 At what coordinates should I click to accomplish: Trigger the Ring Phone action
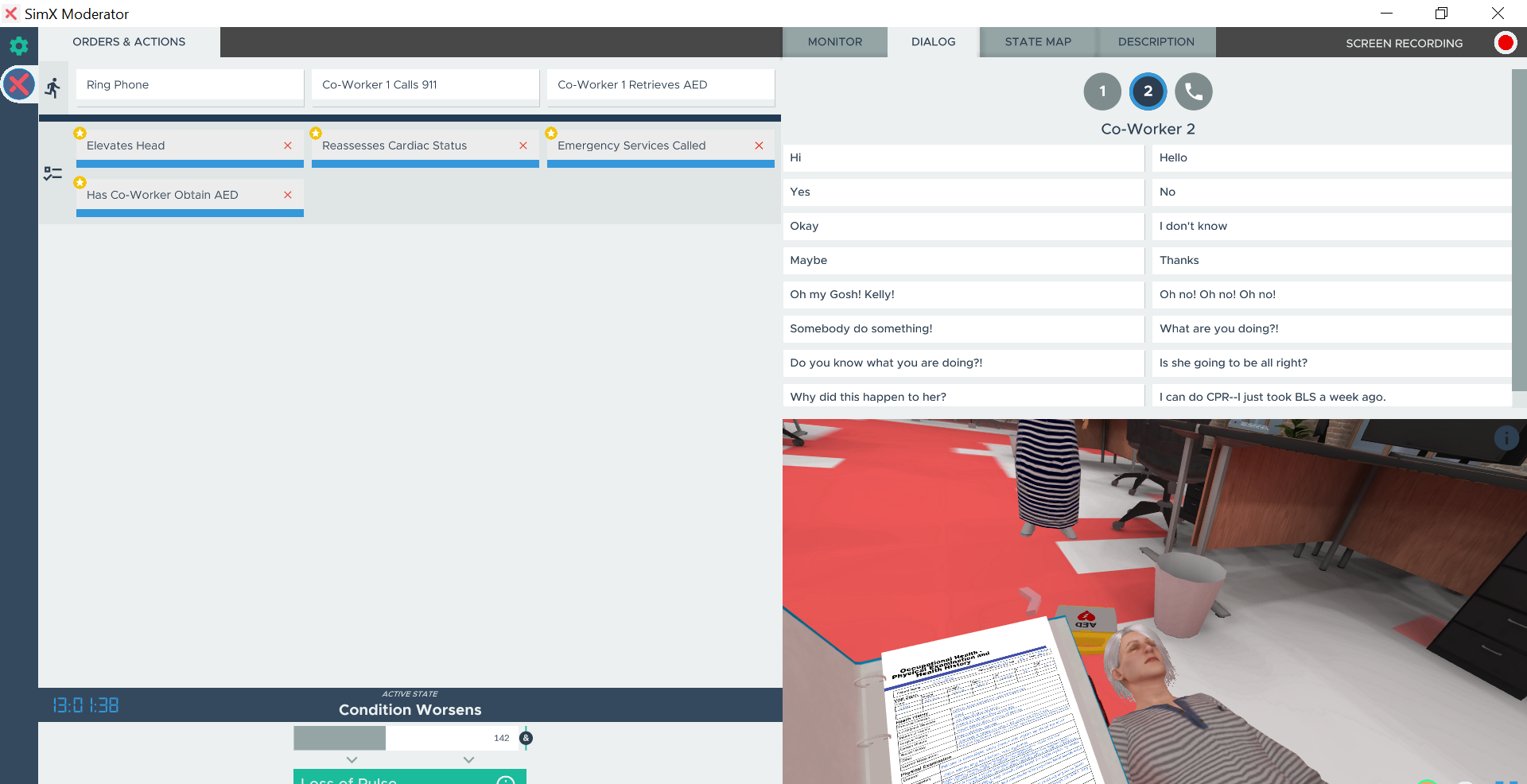(189, 85)
